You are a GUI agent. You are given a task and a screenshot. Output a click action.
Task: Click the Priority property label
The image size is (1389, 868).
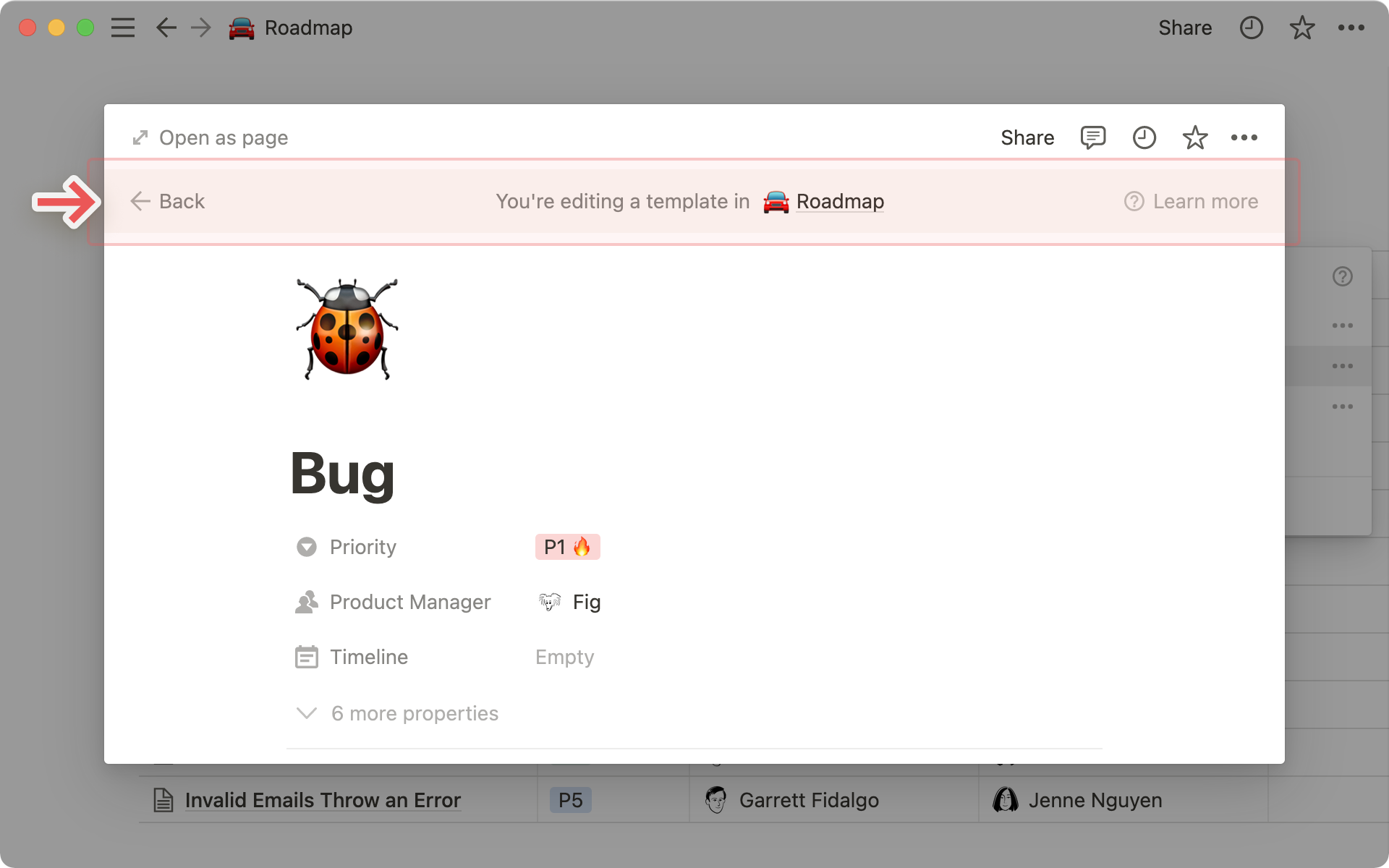pyautogui.click(x=363, y=546)
